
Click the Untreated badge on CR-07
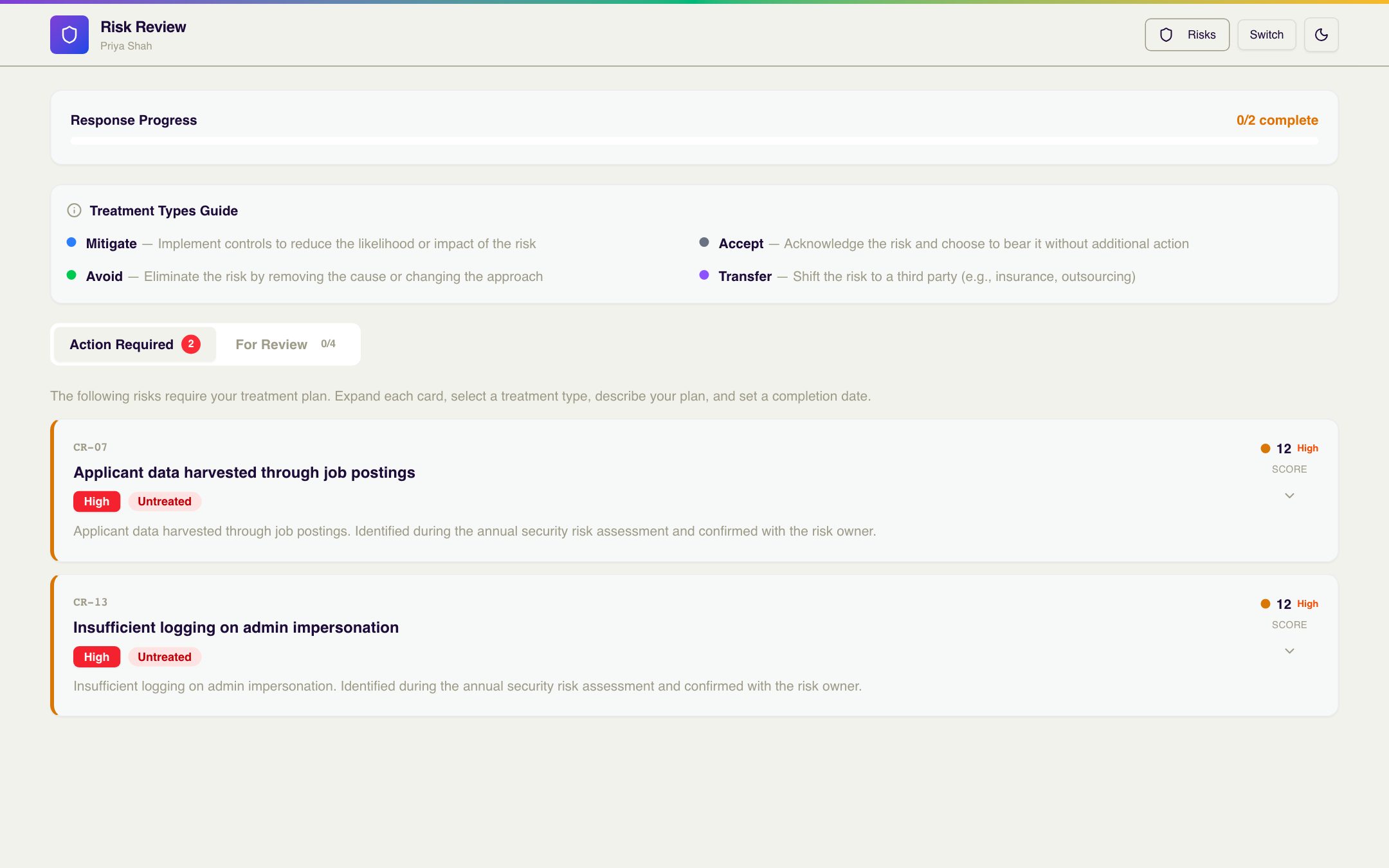coord(165,502)
